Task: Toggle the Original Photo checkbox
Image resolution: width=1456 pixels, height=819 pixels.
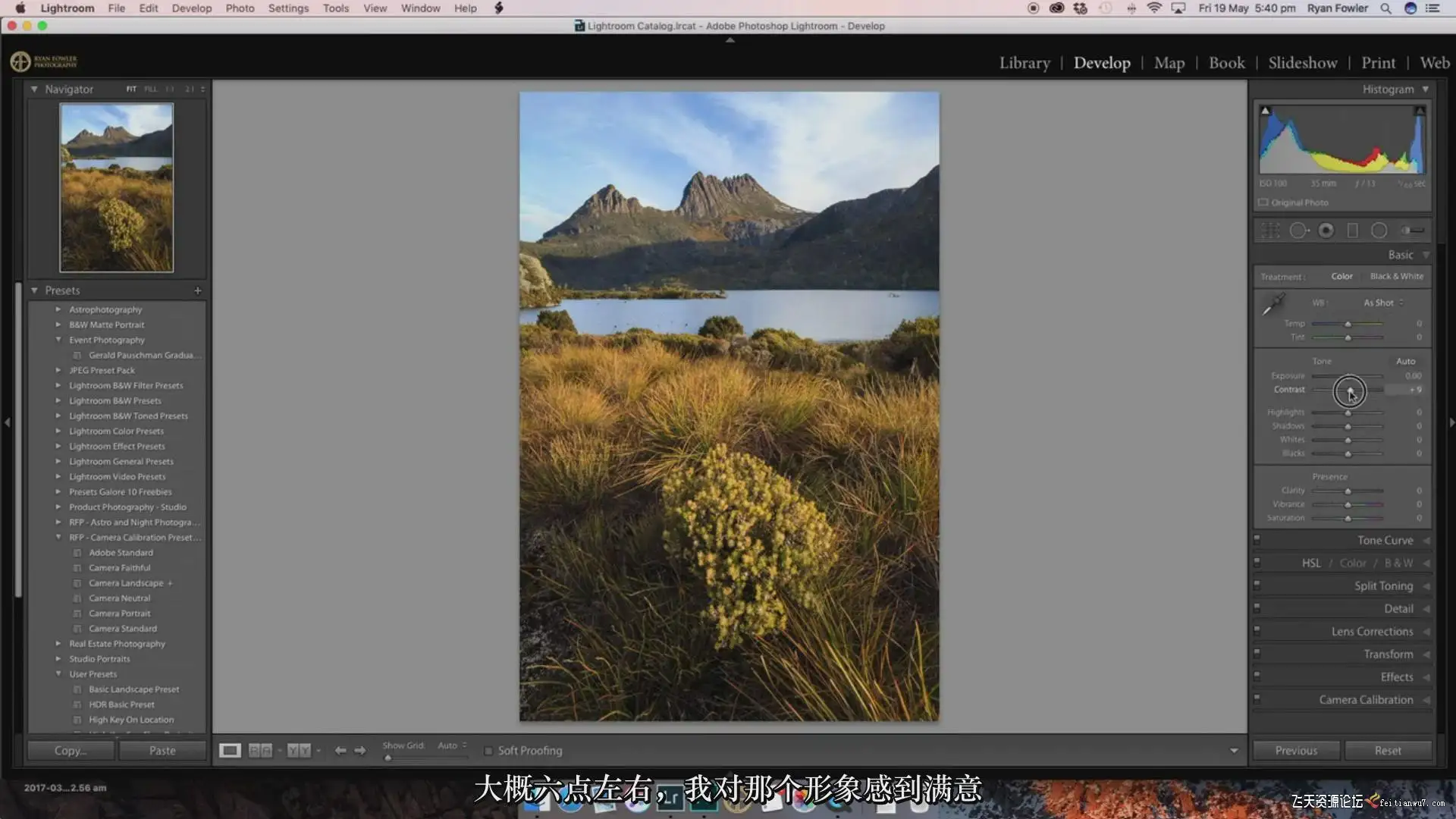Action: pyautogui.click(x=1263, y=202)
